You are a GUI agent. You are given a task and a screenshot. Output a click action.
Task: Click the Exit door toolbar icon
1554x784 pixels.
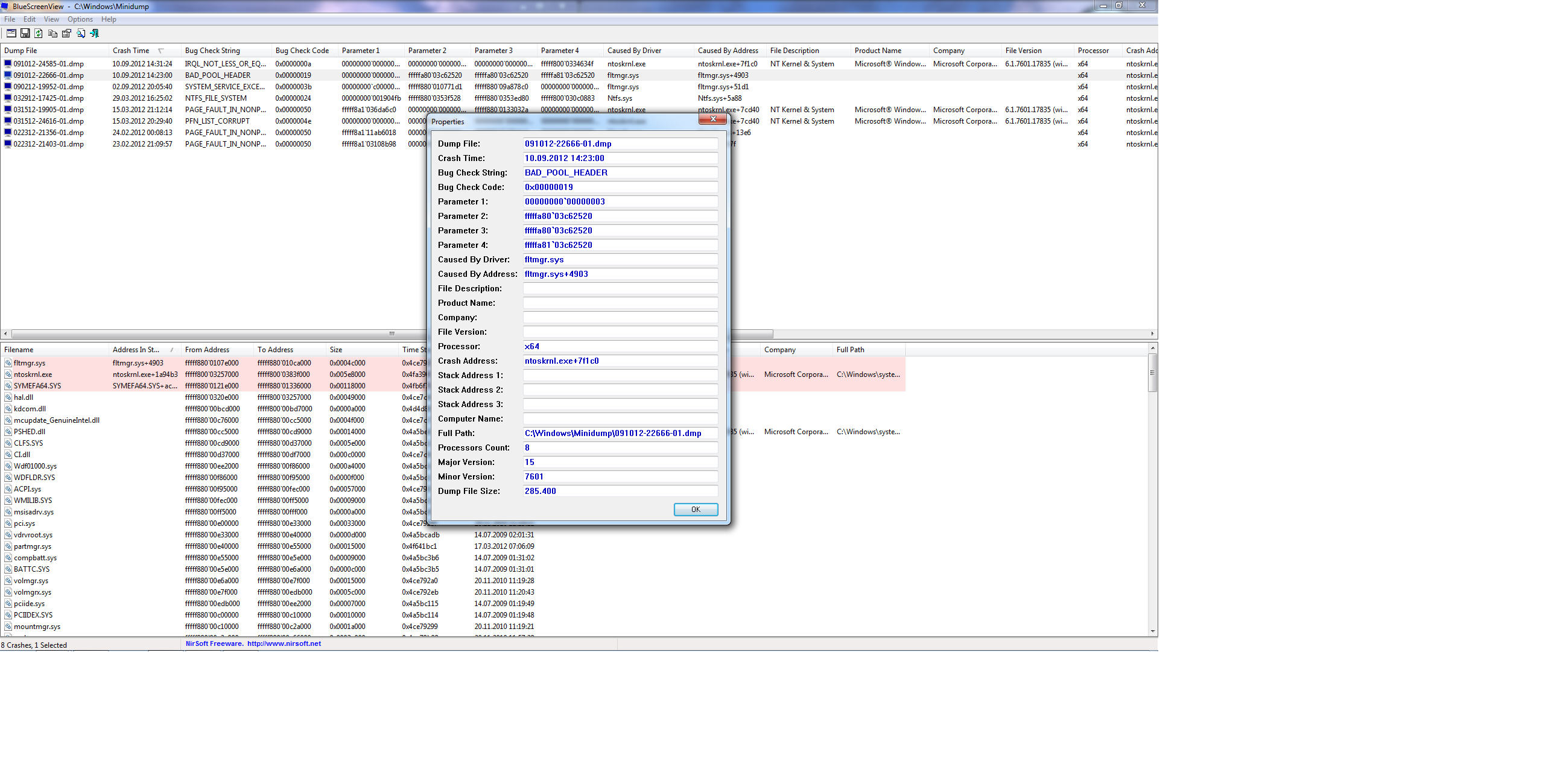pyautogui.click(x=95, y=34)
